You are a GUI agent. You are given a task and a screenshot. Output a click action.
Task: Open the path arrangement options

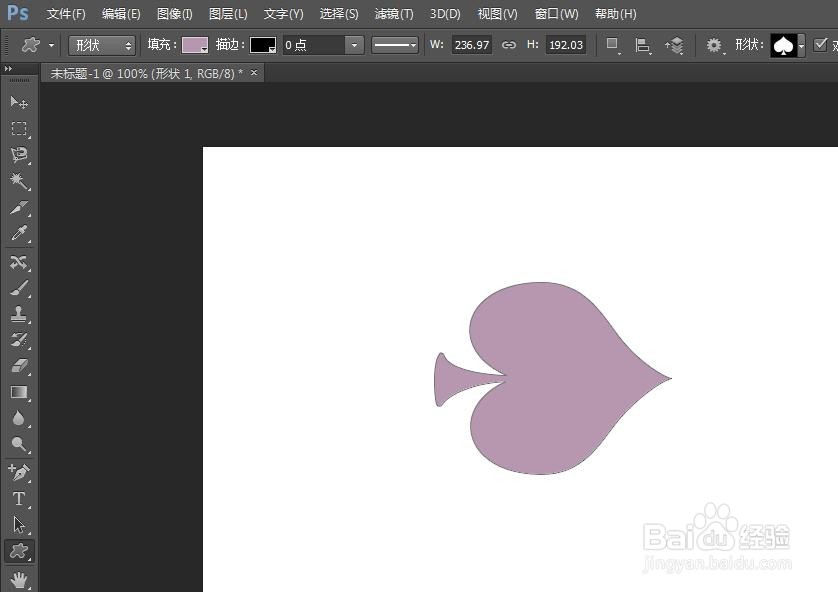[674, 45]
